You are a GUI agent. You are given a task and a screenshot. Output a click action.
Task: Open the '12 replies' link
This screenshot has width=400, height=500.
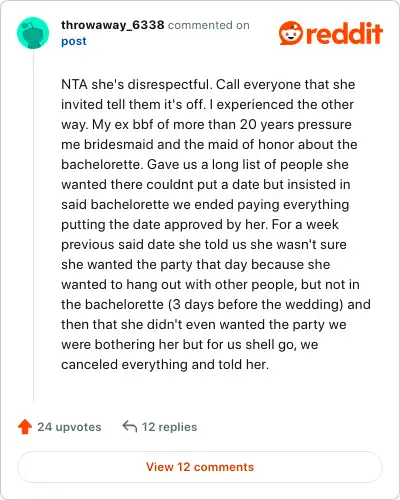click(169, 427)
